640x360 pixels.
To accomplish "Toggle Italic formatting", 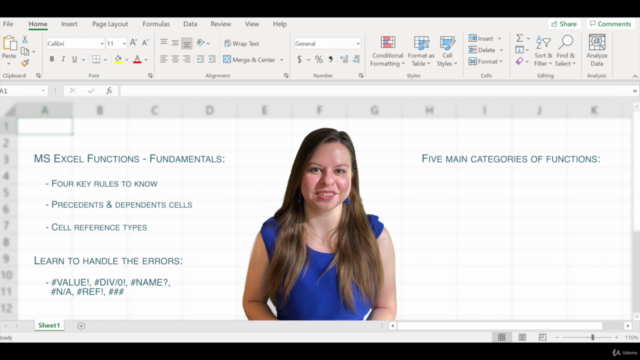I will [63, 60].
